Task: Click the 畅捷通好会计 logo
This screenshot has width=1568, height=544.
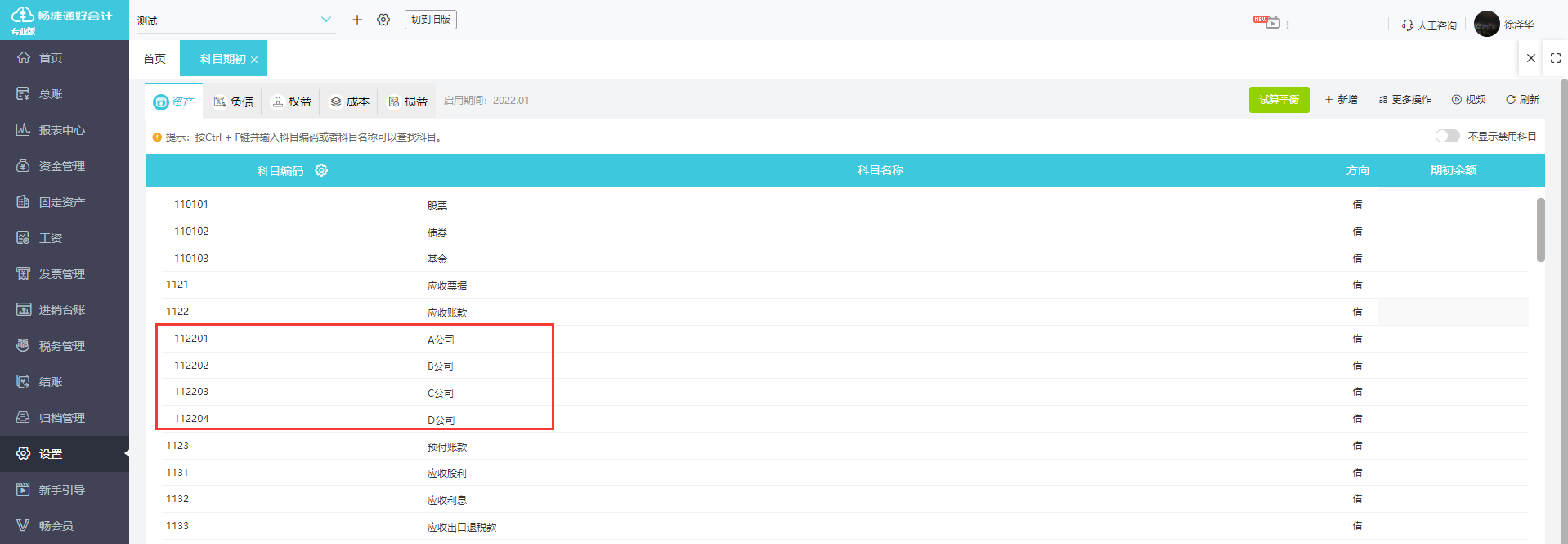Action: [62, 20]
